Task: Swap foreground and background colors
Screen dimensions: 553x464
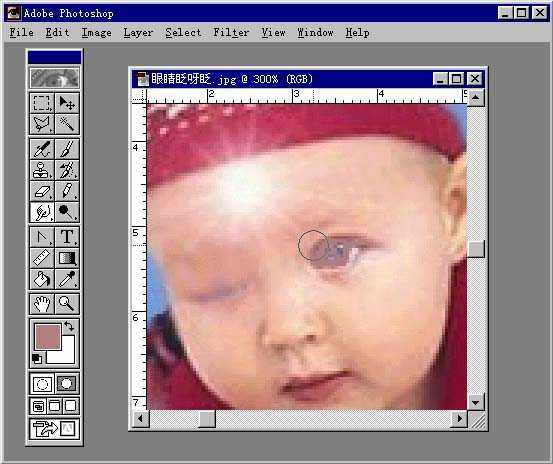Action: click(69, 326)
